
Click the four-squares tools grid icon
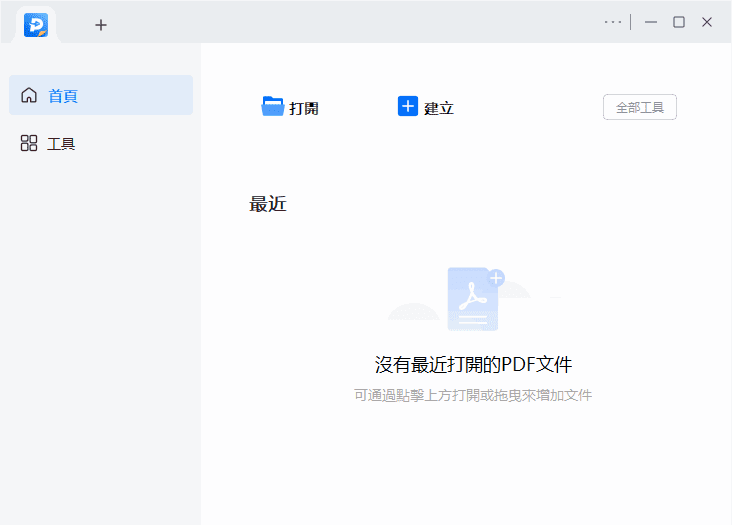pyautogui.click(x=29, y=143)
